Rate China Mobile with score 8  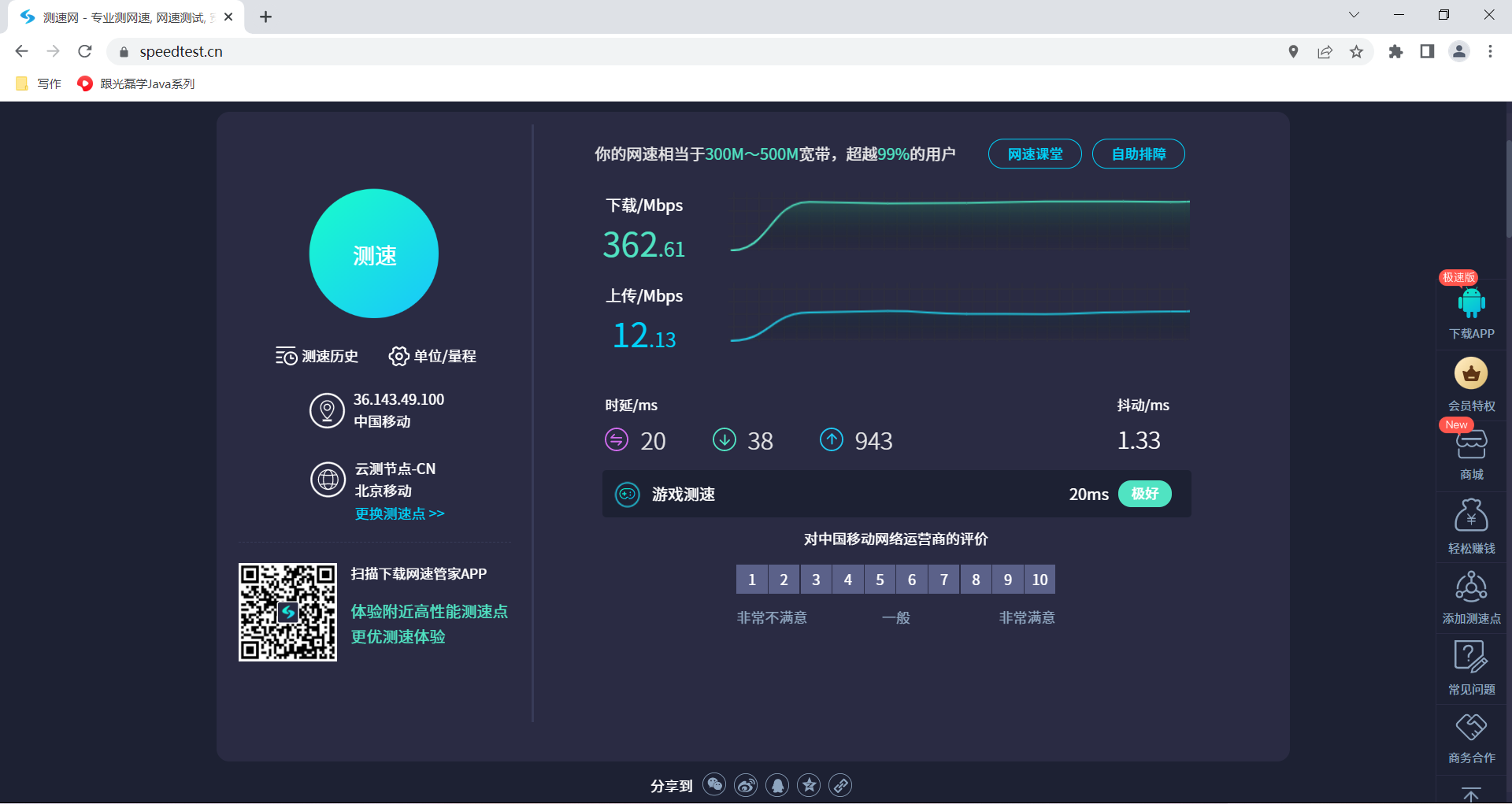point(976,580)
